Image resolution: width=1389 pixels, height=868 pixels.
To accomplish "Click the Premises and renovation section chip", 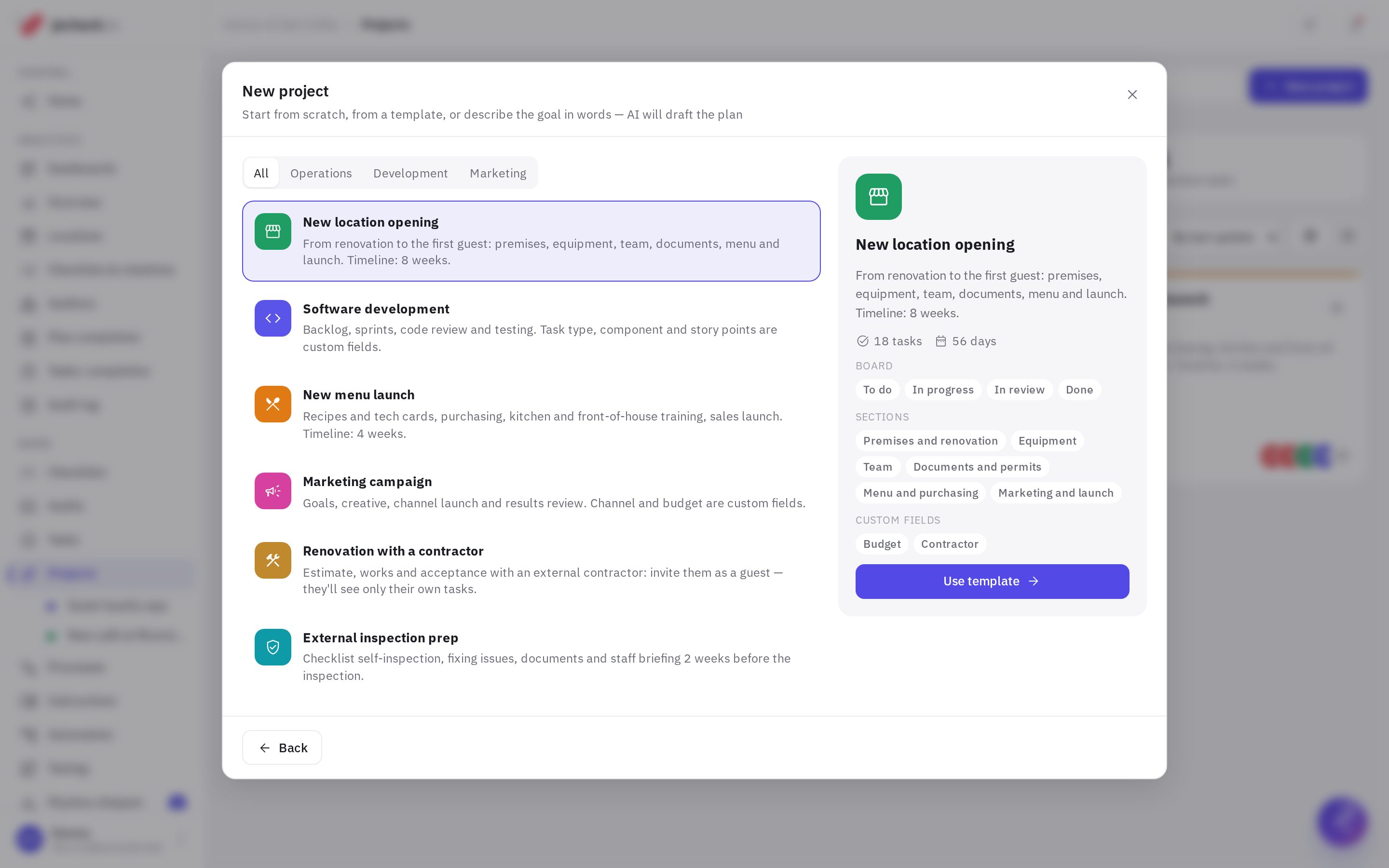I will click(930, 441).
